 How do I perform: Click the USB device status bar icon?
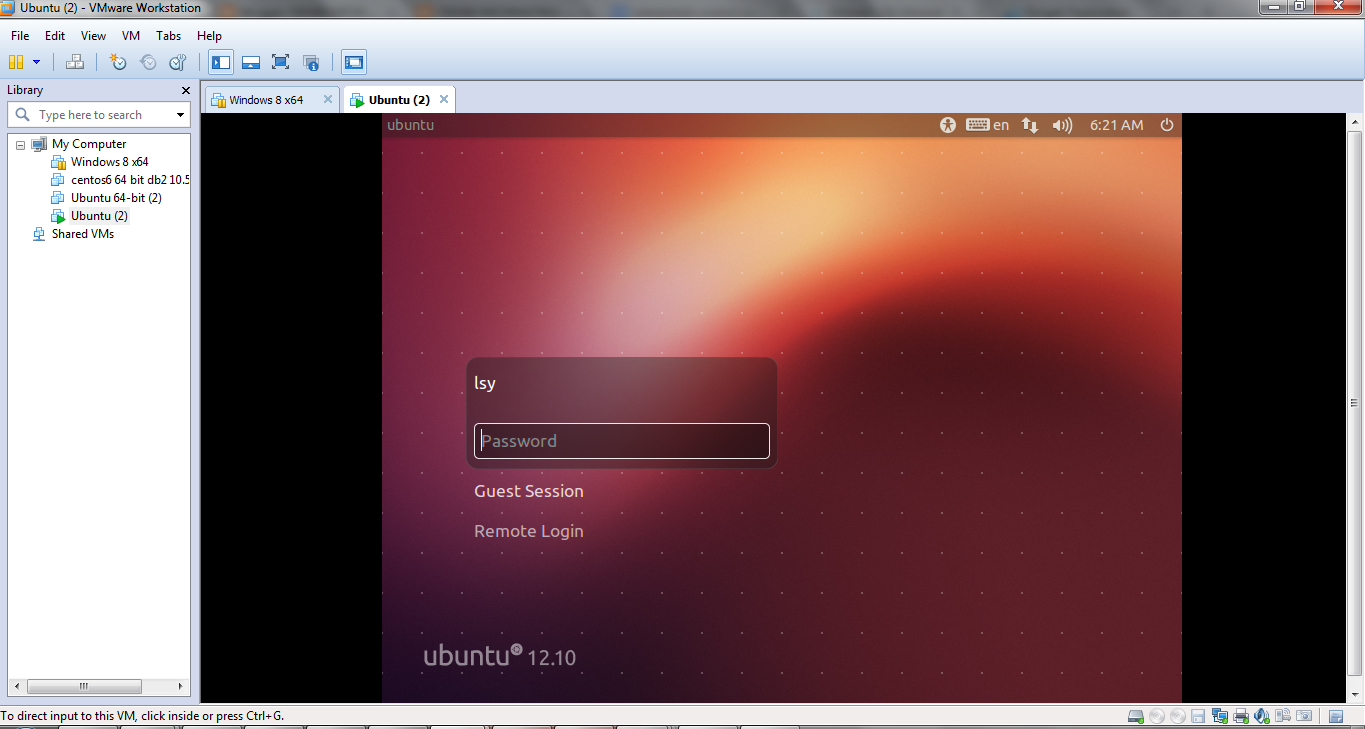(x=1283, y=716)
